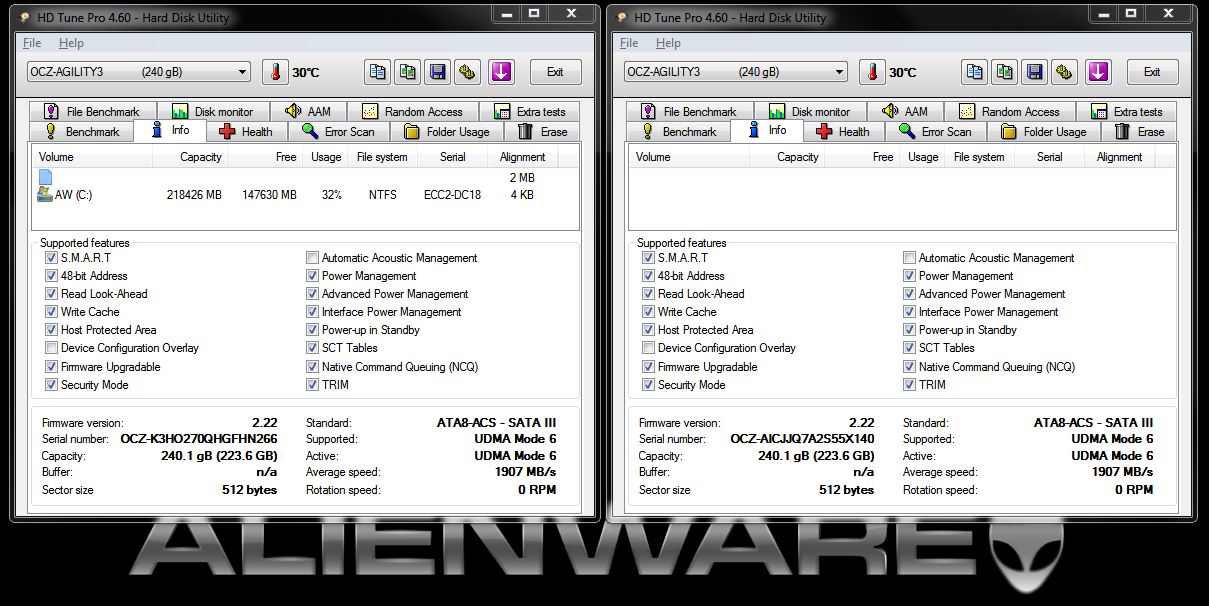The height and width of the screenshot is (606, 1209).
Task: Check Automatic Acoustic Management in left window
Action: [x=313, y=258]
